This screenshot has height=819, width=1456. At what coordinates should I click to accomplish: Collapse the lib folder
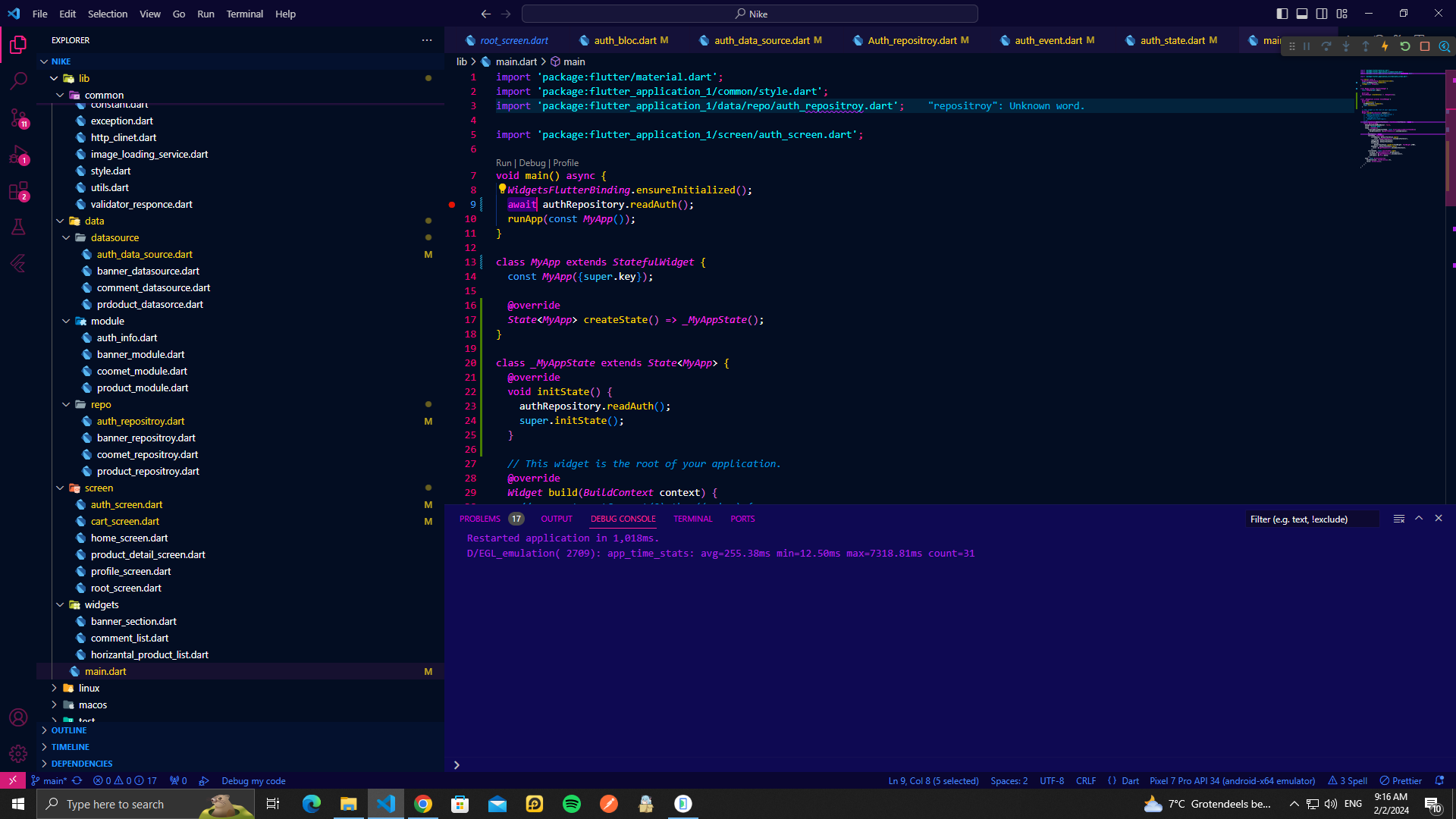click(x=54, y=78)
